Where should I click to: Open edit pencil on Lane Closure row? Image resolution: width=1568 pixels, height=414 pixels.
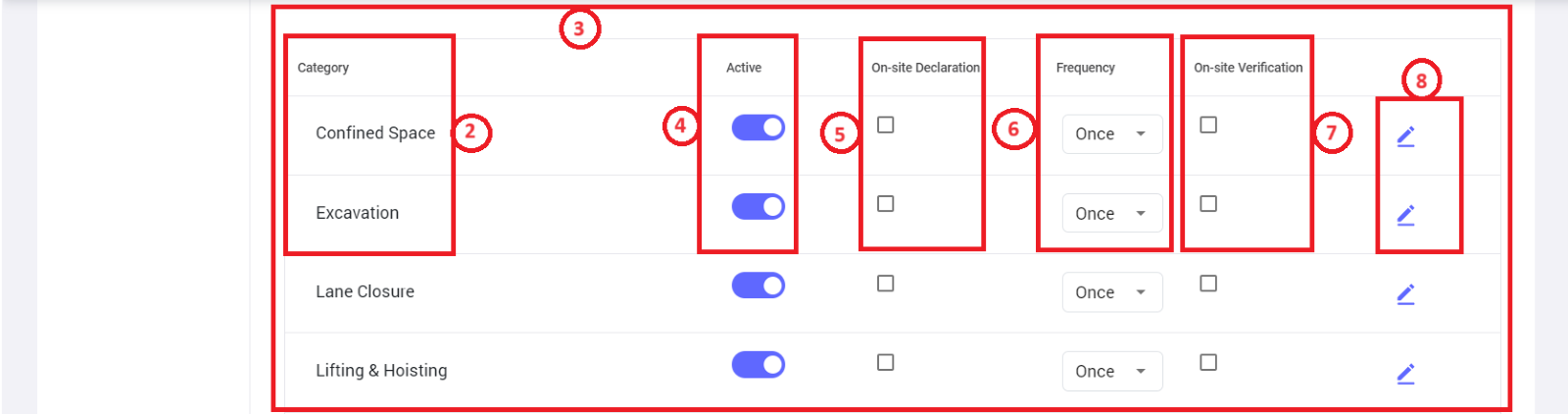tap(1405, 293)
